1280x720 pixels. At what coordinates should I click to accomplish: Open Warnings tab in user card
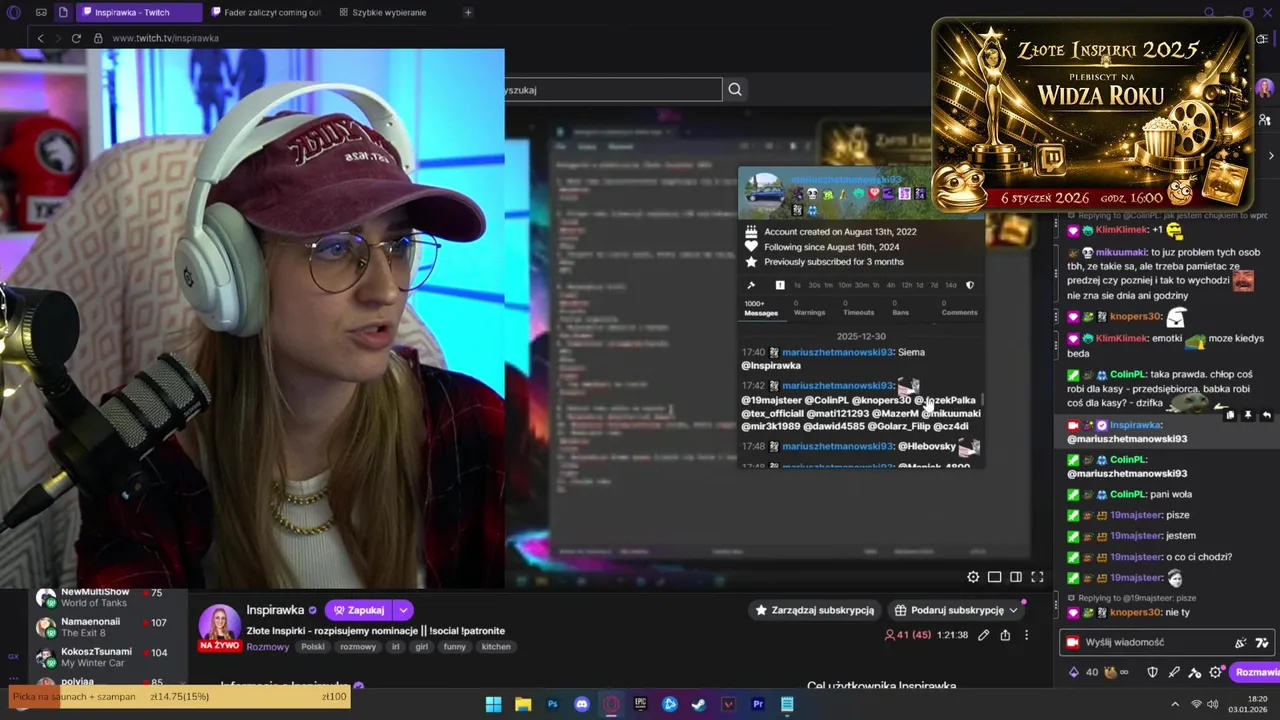coord(809,308)
